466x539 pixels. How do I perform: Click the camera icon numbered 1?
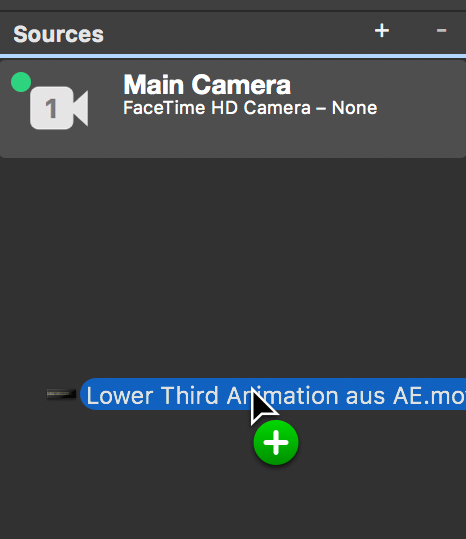pyautogui.click(x=59, y=108)
